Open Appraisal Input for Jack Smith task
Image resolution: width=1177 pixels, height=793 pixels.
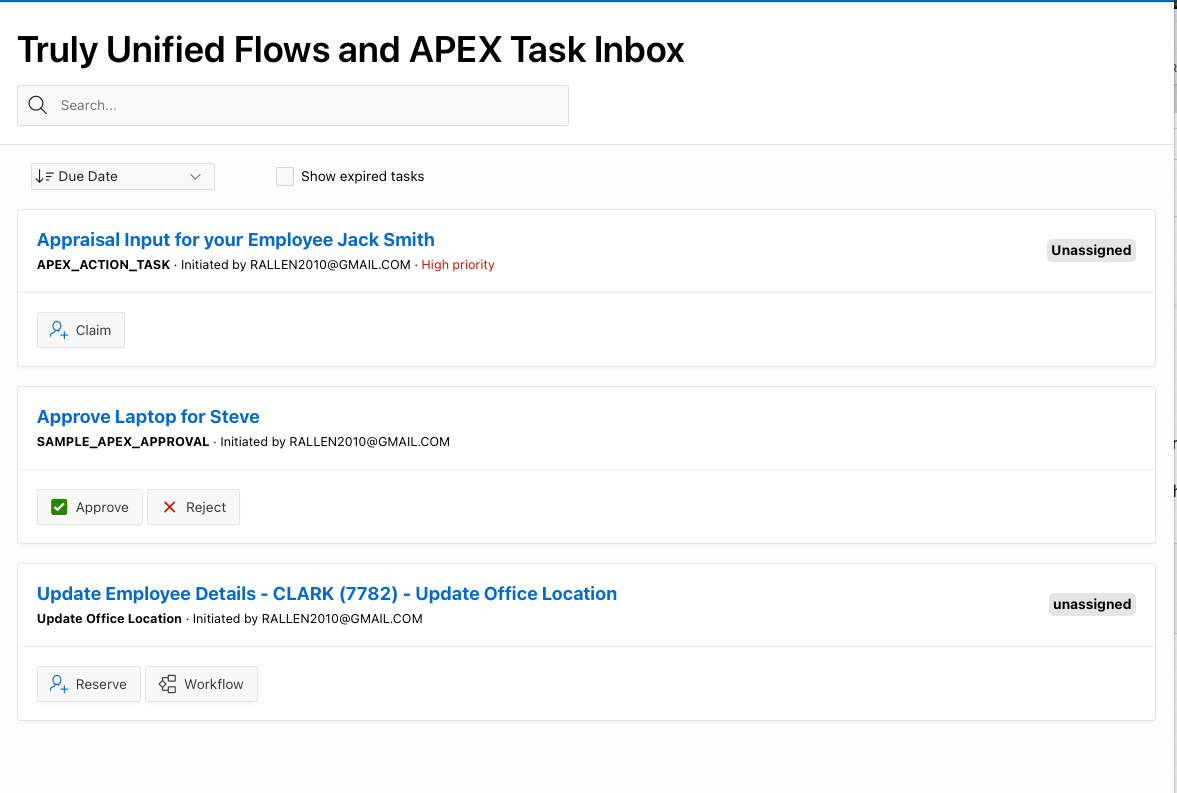(236, 240)
